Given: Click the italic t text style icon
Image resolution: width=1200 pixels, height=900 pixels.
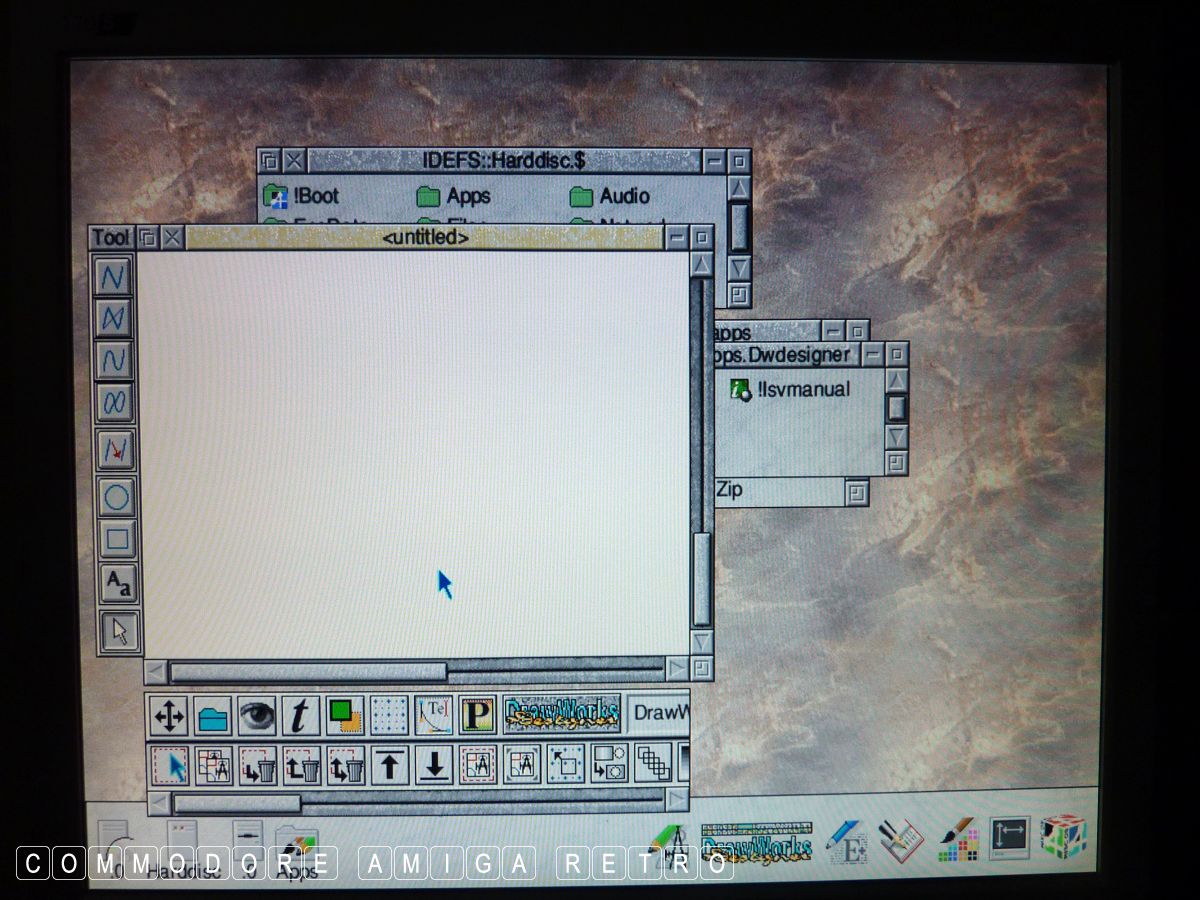Looking at the screenshot, I should (300, 716).
